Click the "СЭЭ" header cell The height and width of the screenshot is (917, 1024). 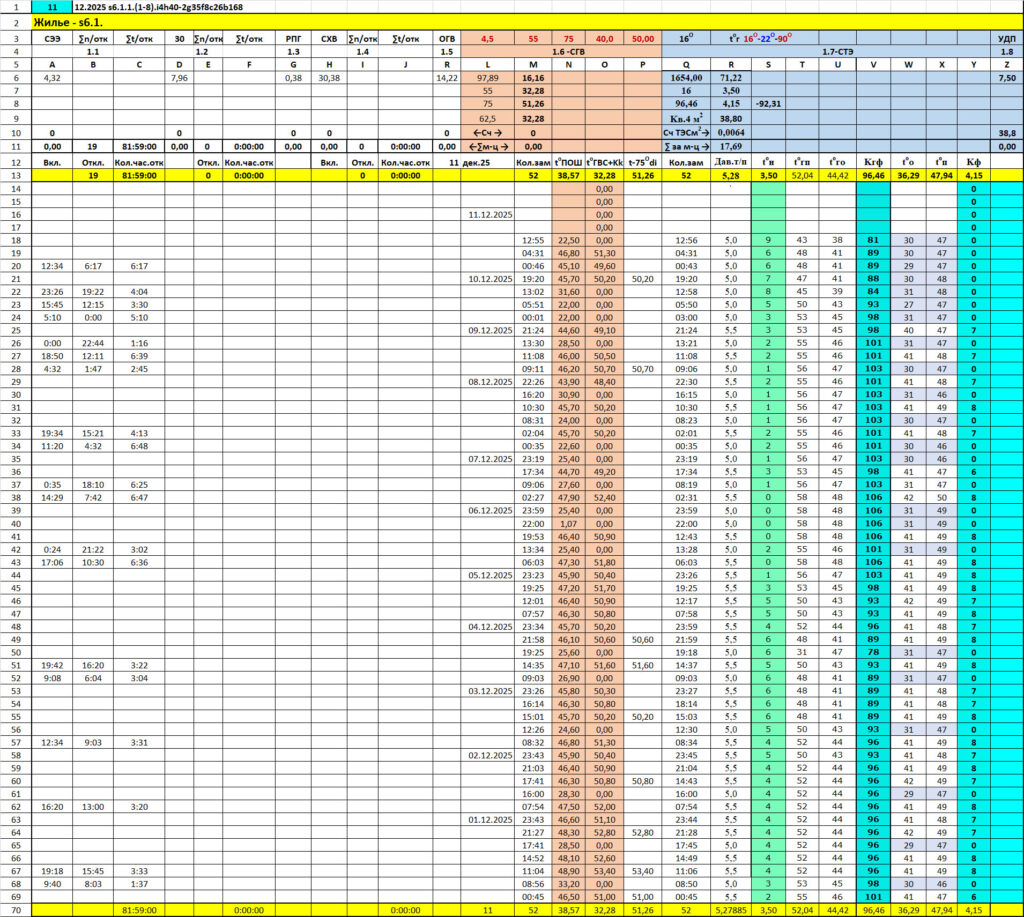(51, 38)
